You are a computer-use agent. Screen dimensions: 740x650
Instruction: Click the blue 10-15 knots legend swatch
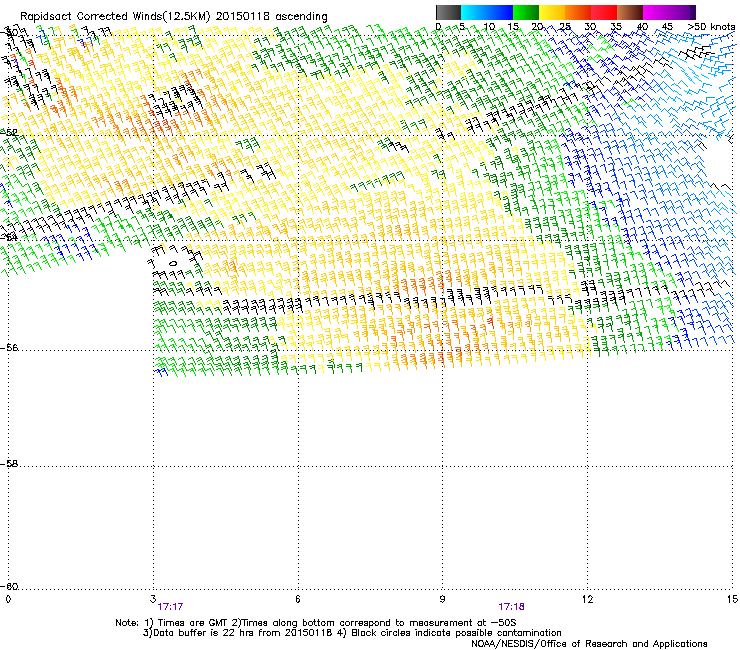point(500,12)
